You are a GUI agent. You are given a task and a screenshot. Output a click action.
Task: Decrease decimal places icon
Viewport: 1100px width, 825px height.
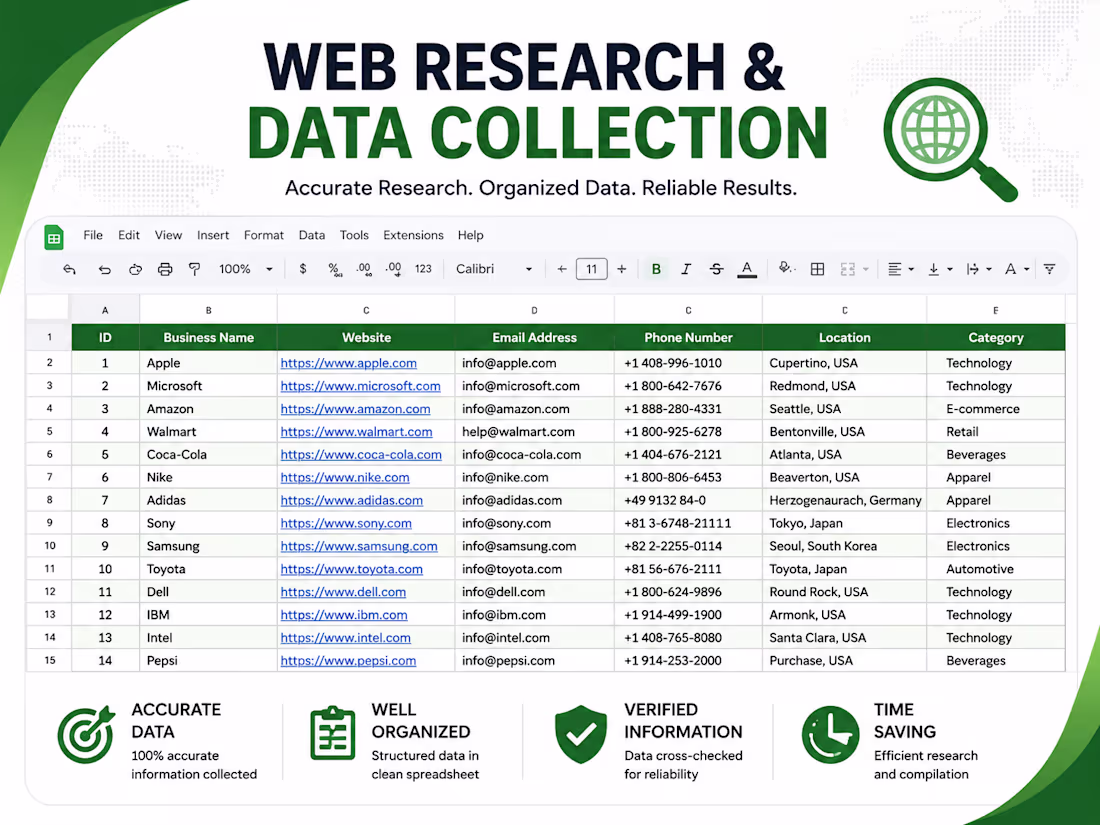363,269
